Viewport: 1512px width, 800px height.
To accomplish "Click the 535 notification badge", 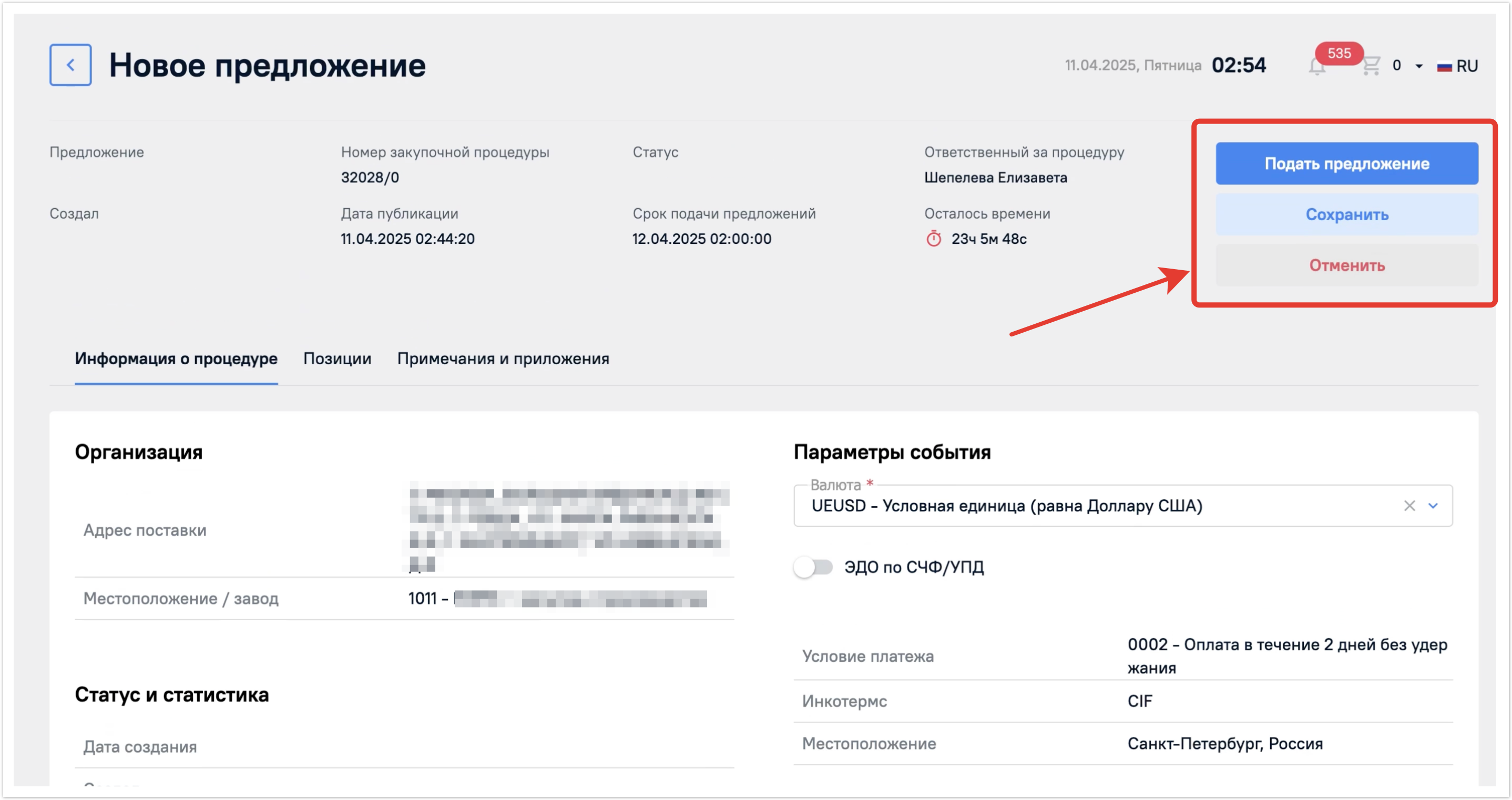I will pos(1339,53).
